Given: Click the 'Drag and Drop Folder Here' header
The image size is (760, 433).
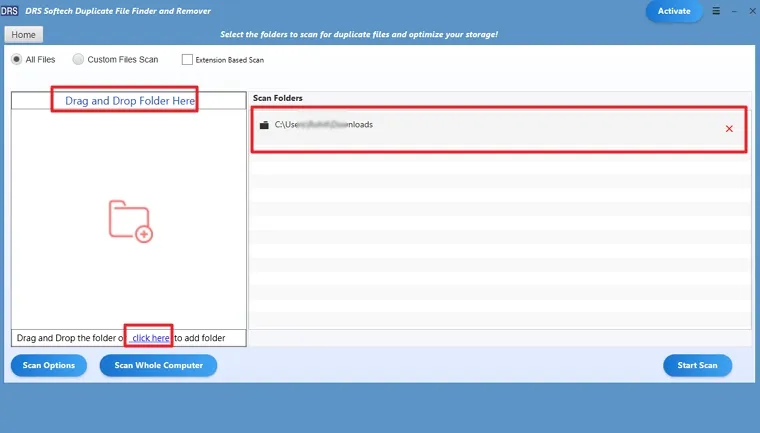Looking at the screenshot, I should tap(129, 100).
